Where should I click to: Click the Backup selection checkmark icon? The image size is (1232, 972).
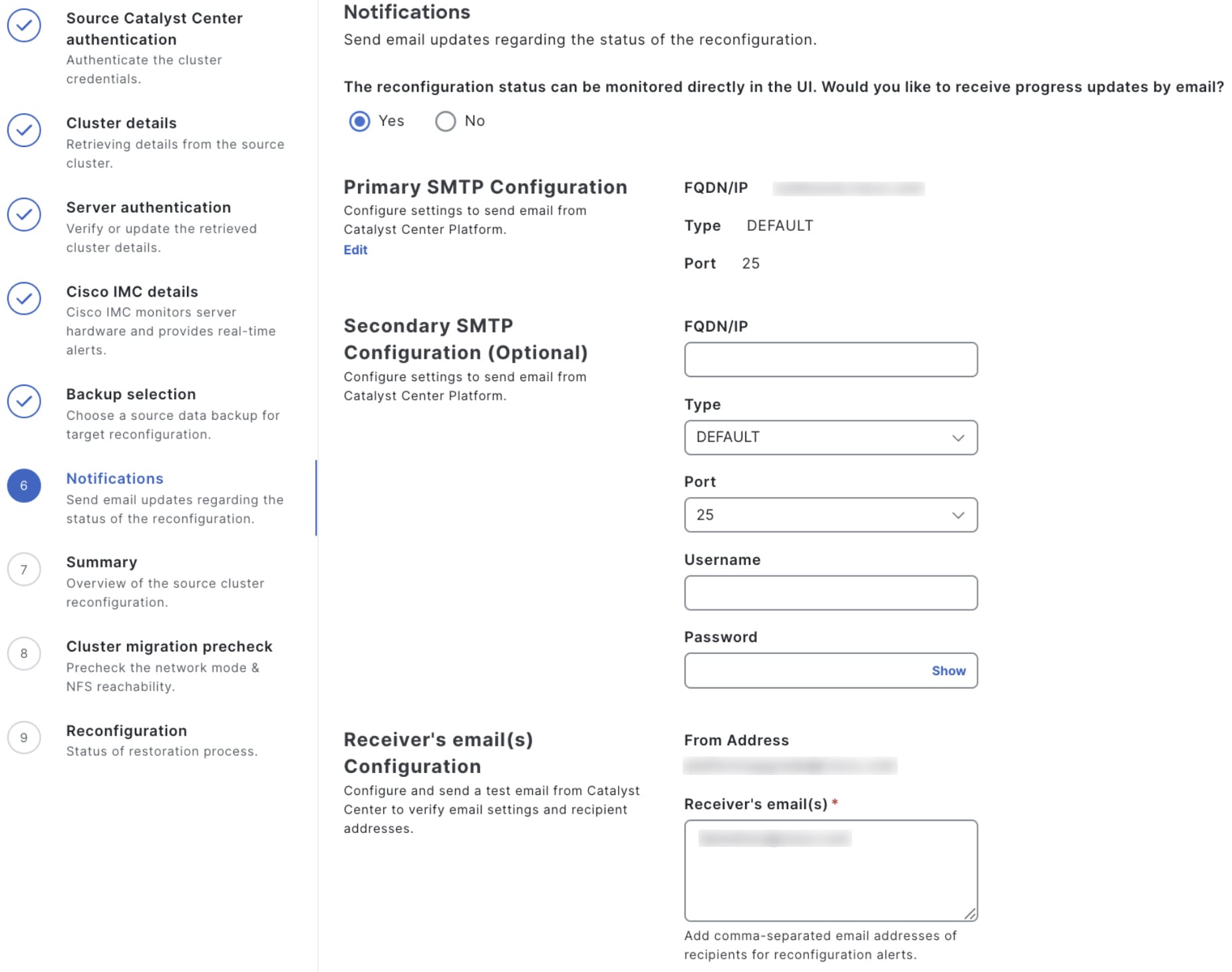tap(24, 401)
